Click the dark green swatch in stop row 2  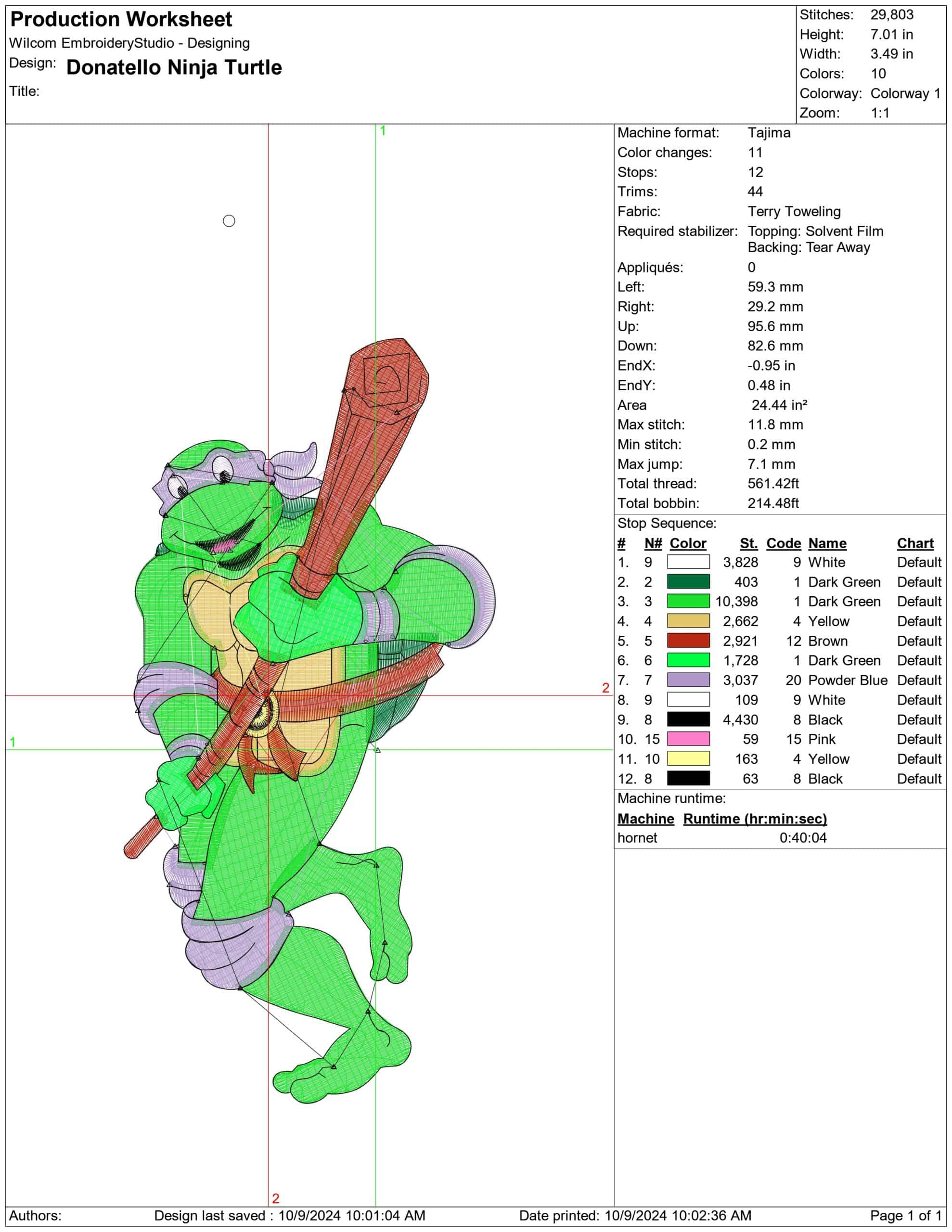click(688, 581)
